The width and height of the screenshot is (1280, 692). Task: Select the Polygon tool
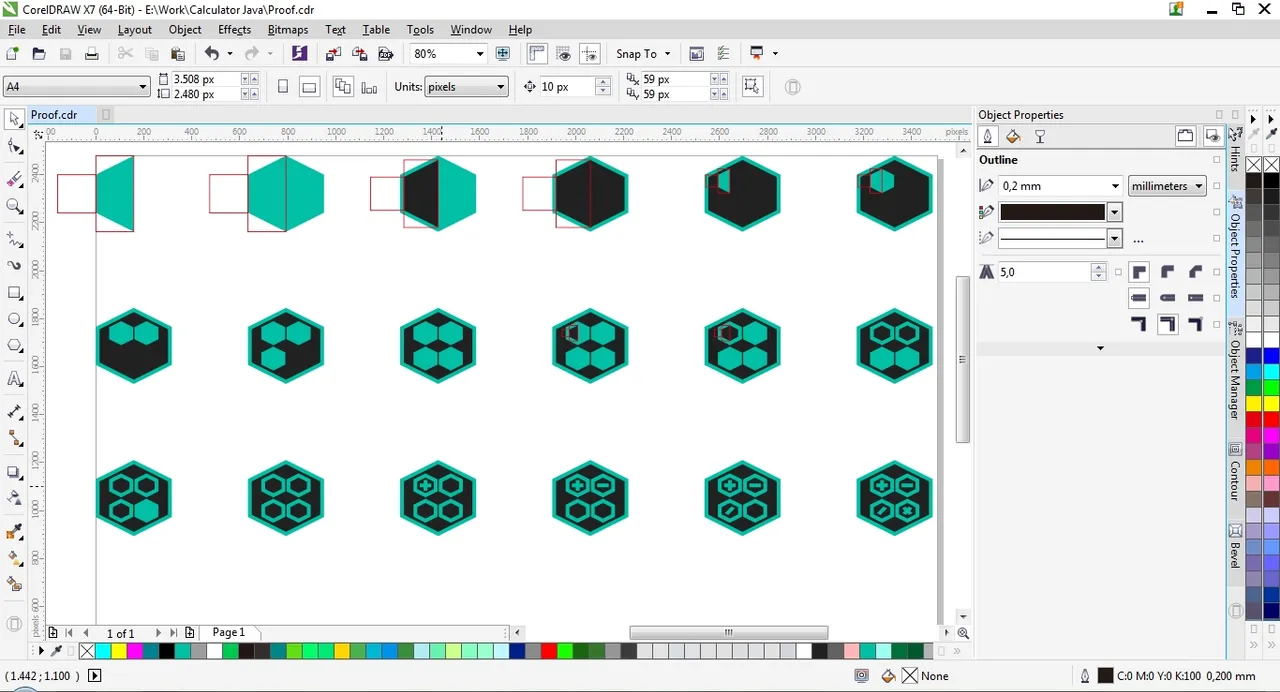14,346
